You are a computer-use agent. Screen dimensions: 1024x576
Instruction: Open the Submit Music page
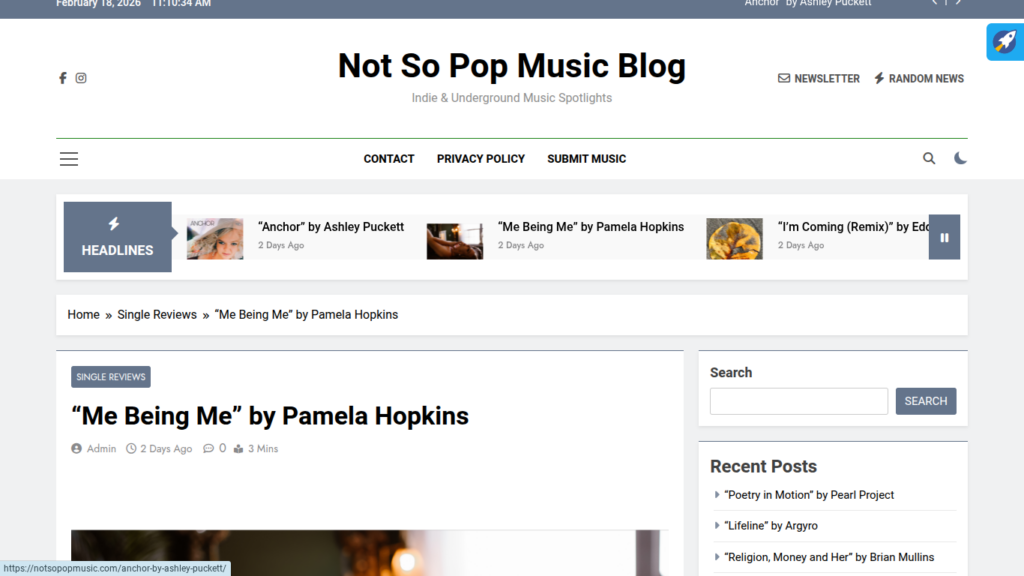[586, 159]
